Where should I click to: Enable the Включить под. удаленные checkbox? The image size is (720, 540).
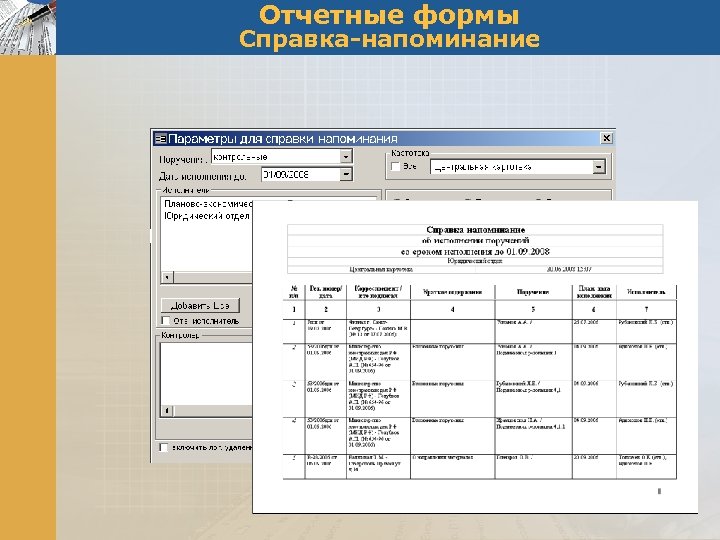(x=163, y=447)
